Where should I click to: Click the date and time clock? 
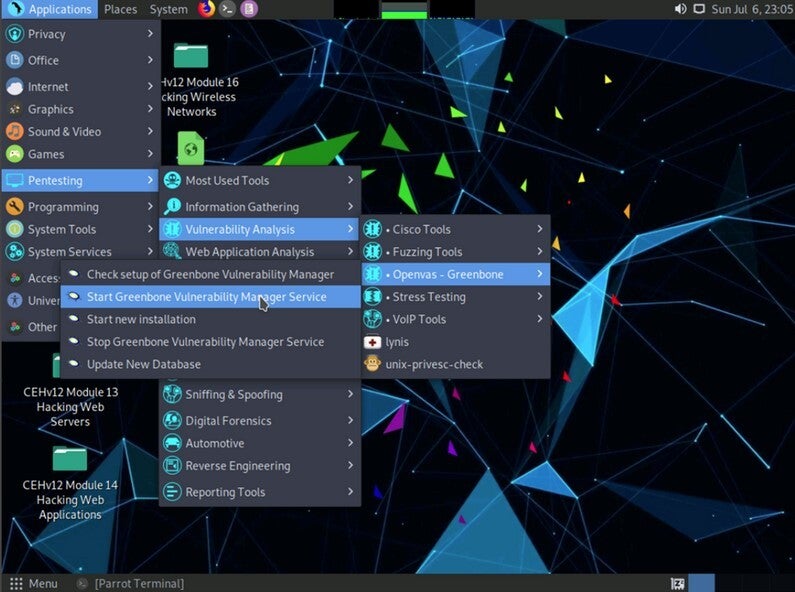(x=752, y=9)
